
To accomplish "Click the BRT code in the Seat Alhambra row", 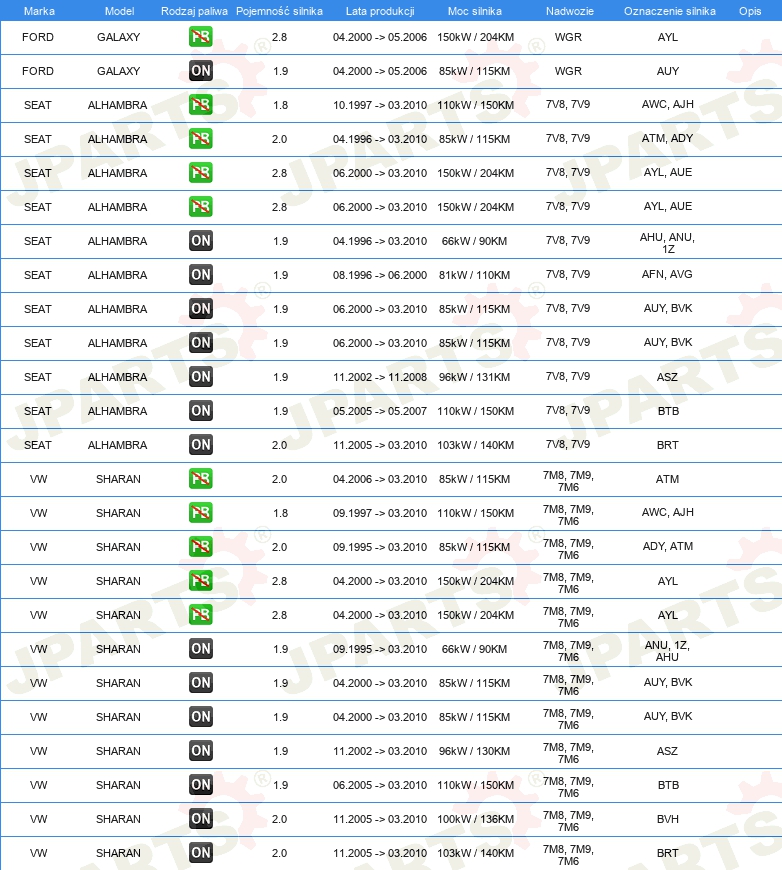I will [668, 444].
